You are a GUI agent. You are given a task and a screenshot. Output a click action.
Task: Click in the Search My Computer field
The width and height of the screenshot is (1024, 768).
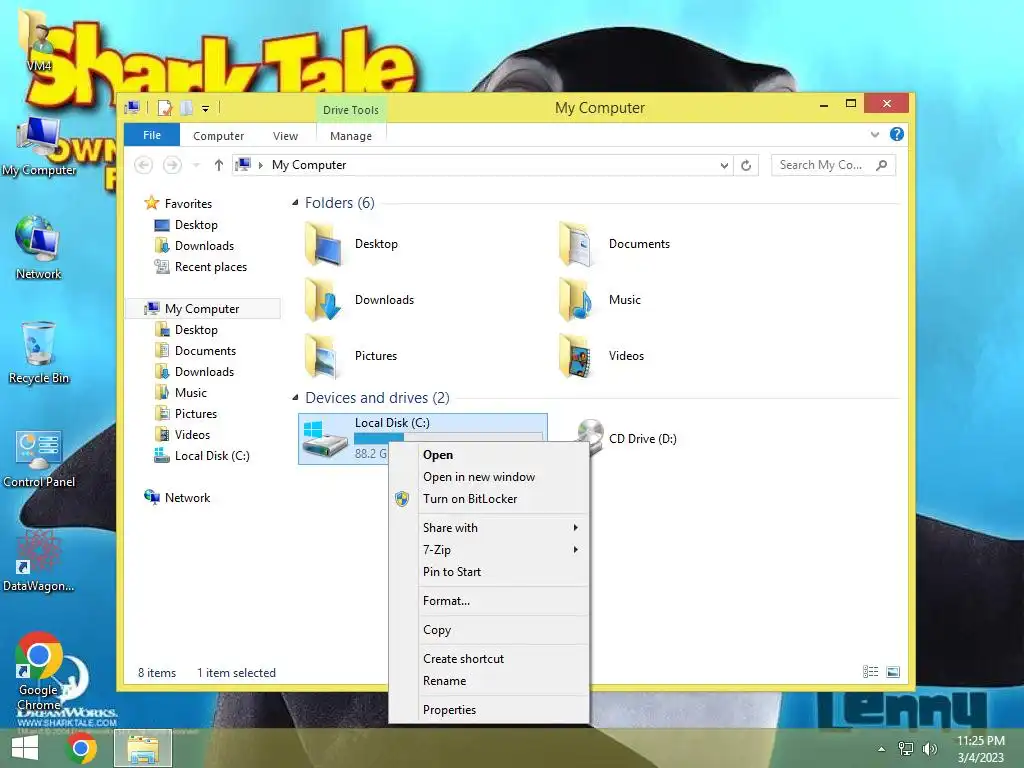click(x=833, y=165)
